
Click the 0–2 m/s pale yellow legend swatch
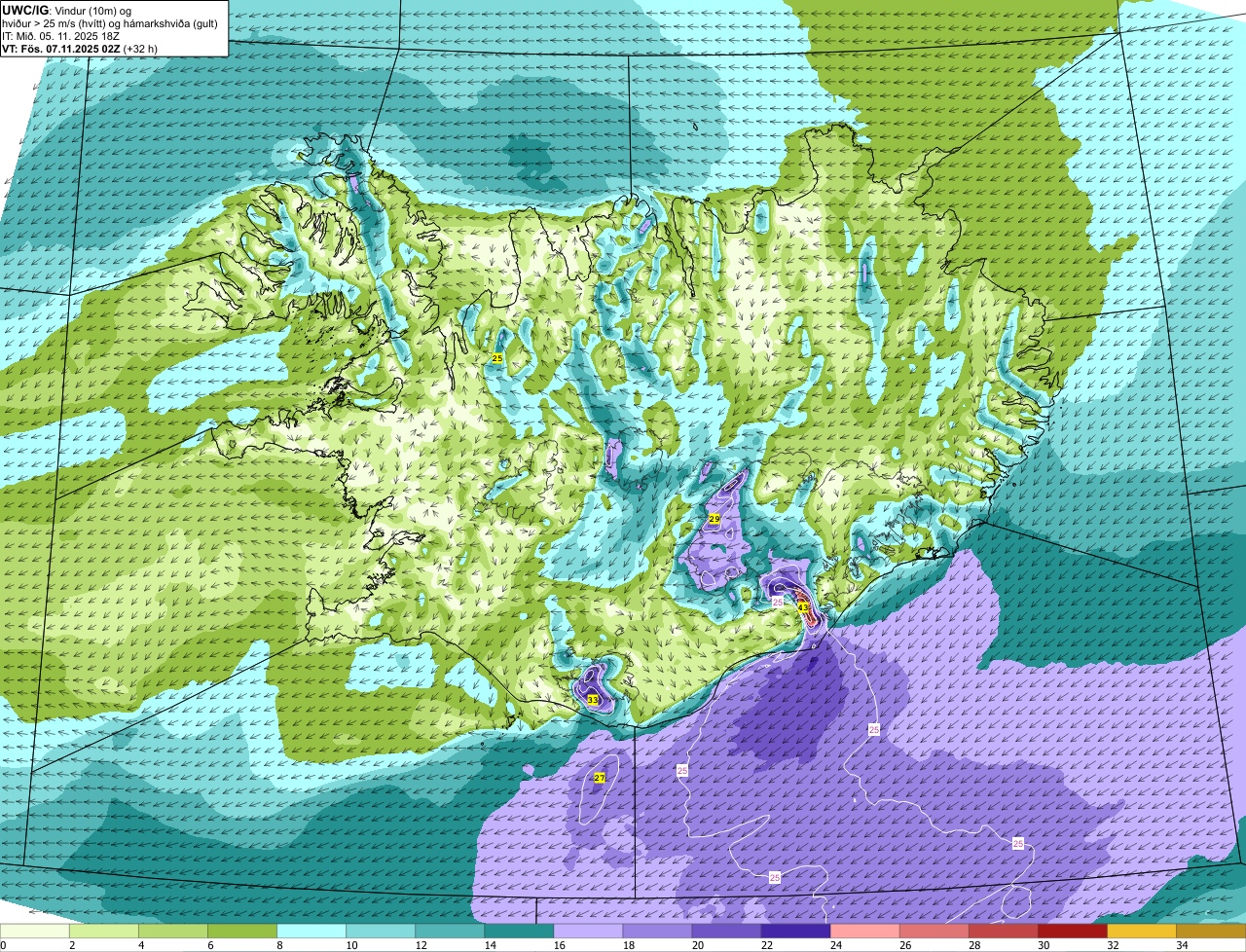[35, 932]
